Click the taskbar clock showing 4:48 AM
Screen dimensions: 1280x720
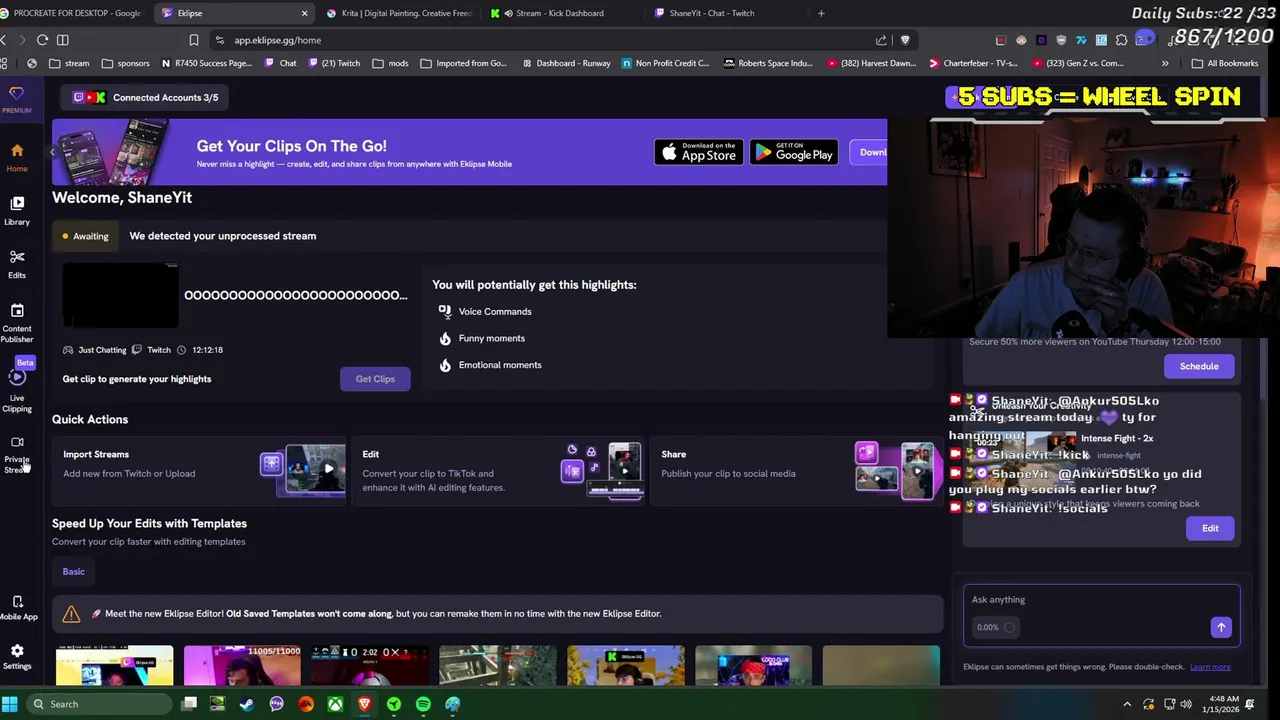point(1223,704)
